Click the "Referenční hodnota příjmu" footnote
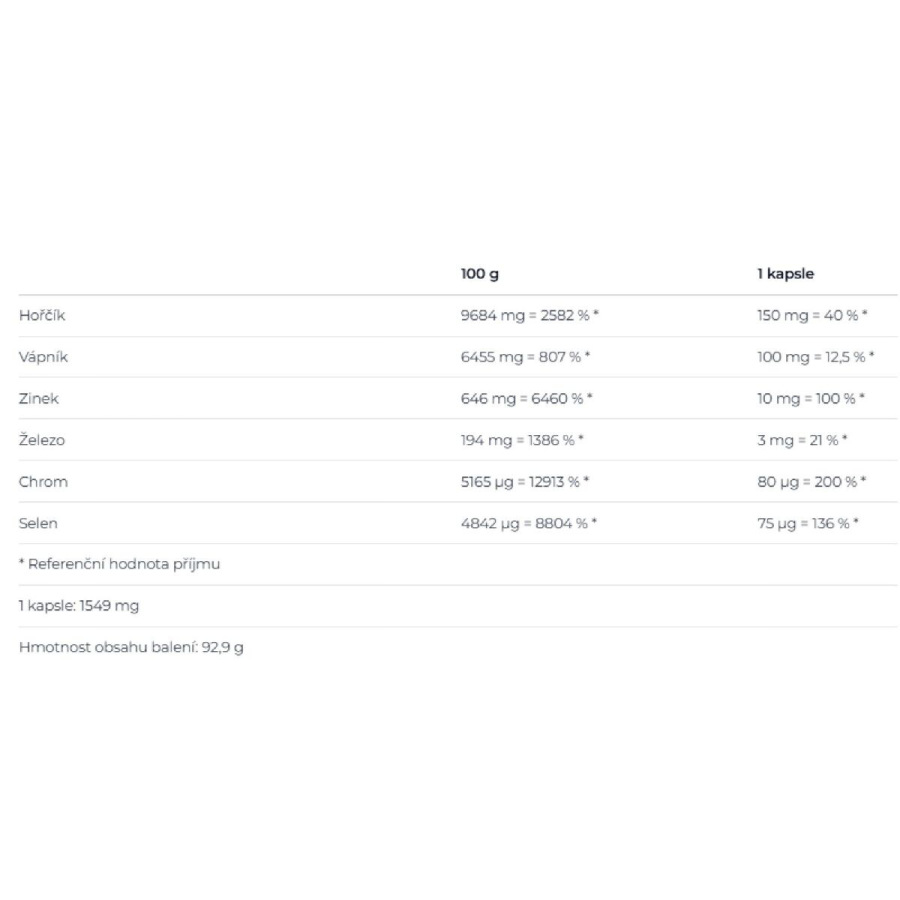The width and height of the screenshot is (900, 900). [119, 564]
